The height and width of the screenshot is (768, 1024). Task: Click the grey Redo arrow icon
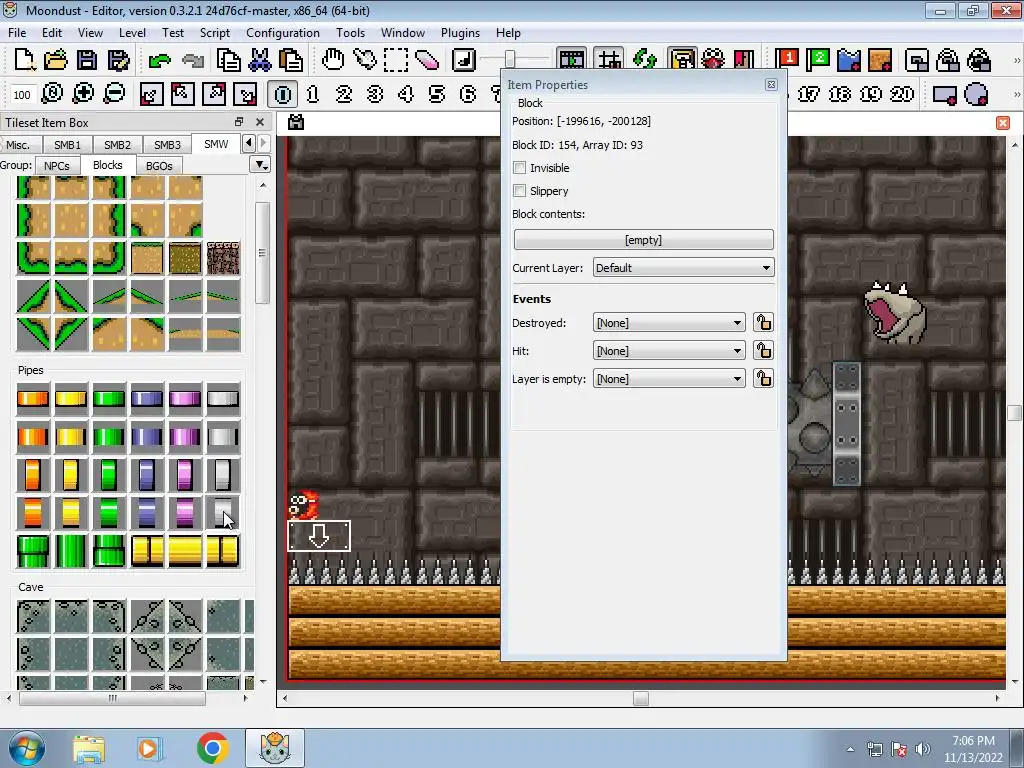coord(193,60)
